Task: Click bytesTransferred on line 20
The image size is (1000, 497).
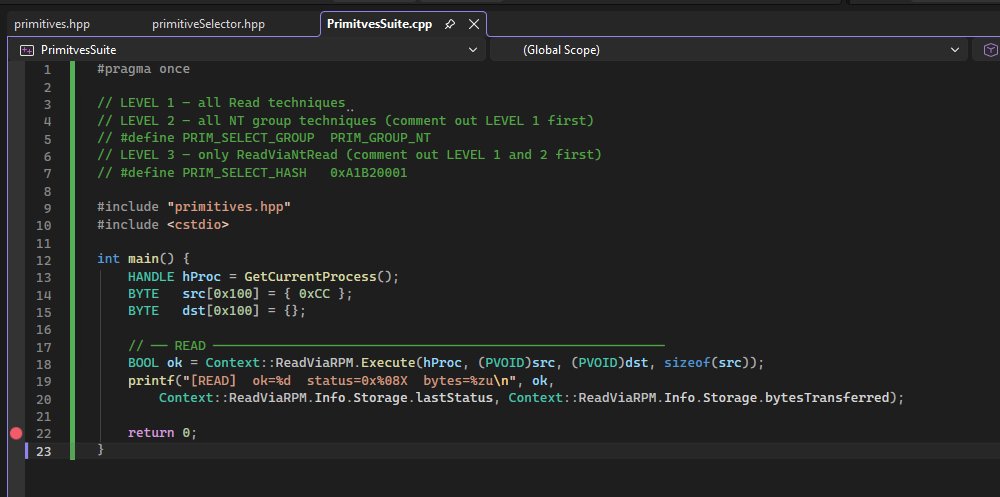Action: point(827,398)
